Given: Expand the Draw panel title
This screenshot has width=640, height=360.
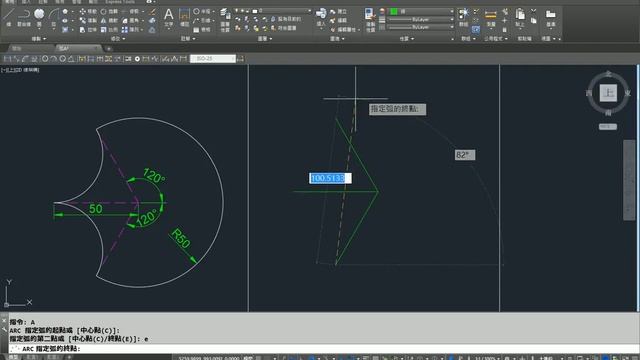Looking at the screenshot, I should [39, 39].
